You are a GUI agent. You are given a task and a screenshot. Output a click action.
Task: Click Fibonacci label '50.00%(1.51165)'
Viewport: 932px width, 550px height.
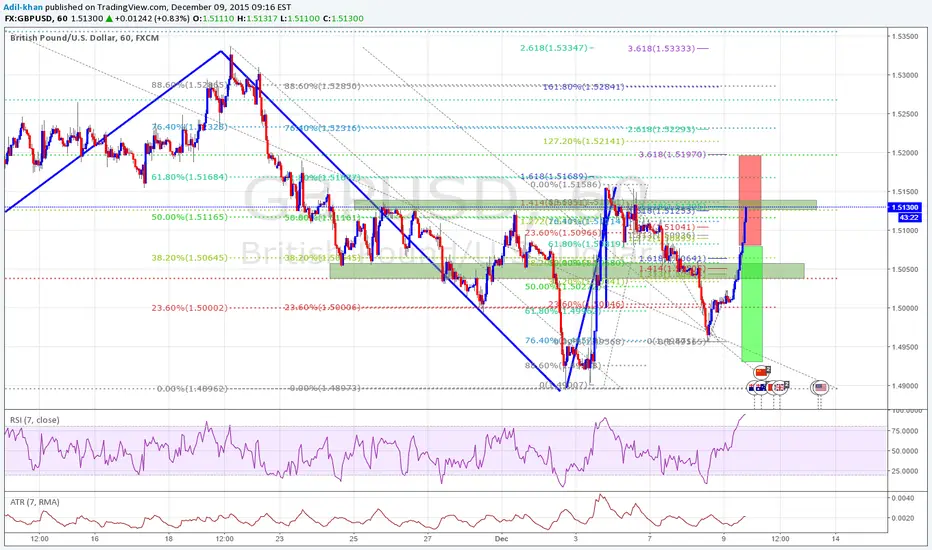(x=190, y=217)
